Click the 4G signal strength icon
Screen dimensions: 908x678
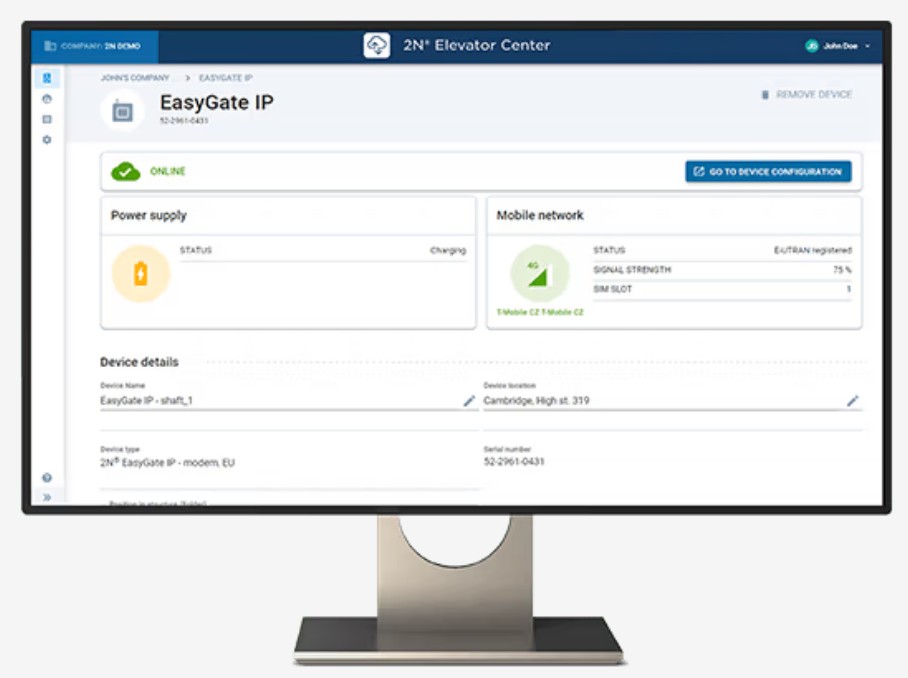point(540,273)
